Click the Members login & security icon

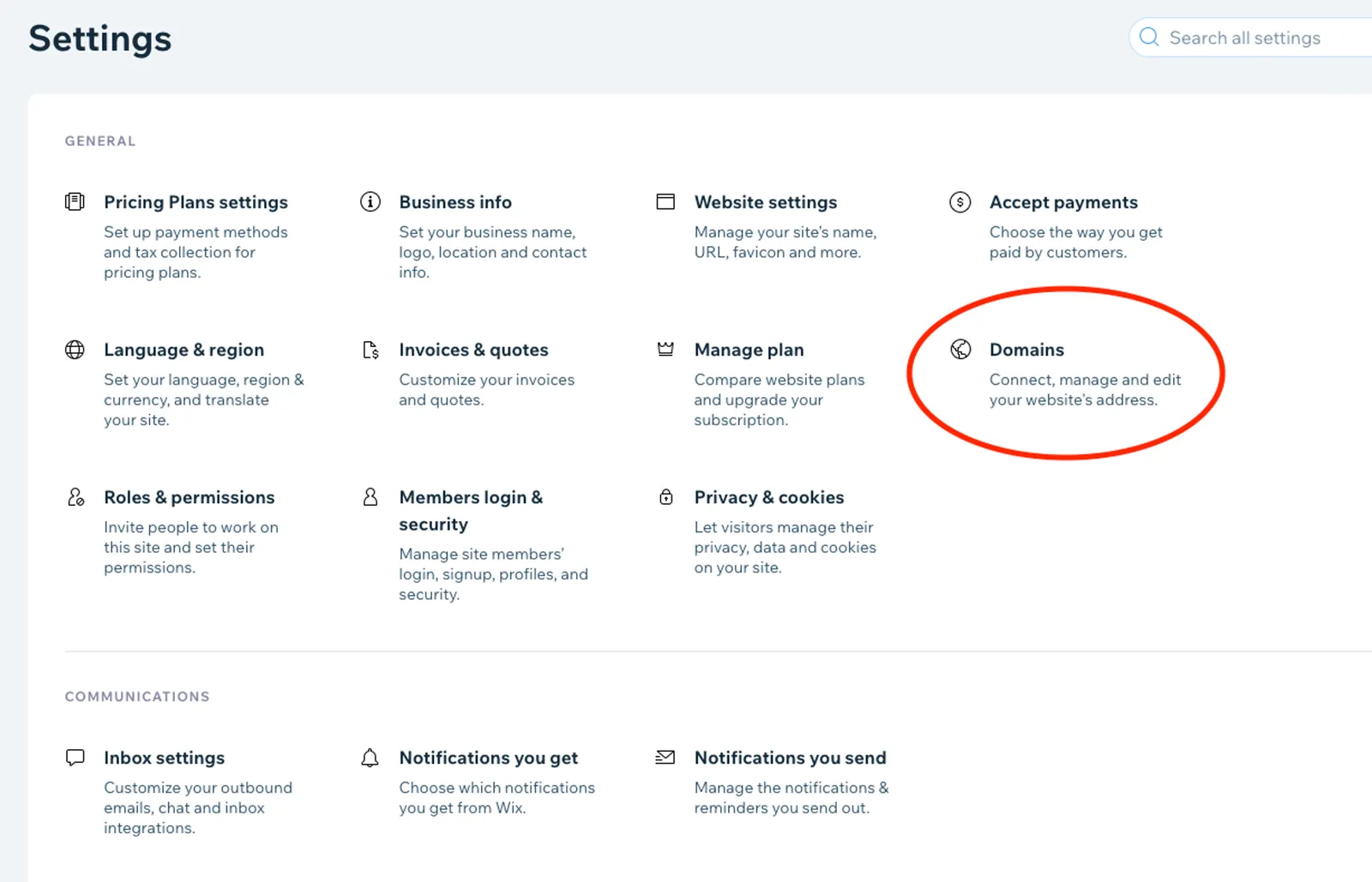(x=370, y=497)
